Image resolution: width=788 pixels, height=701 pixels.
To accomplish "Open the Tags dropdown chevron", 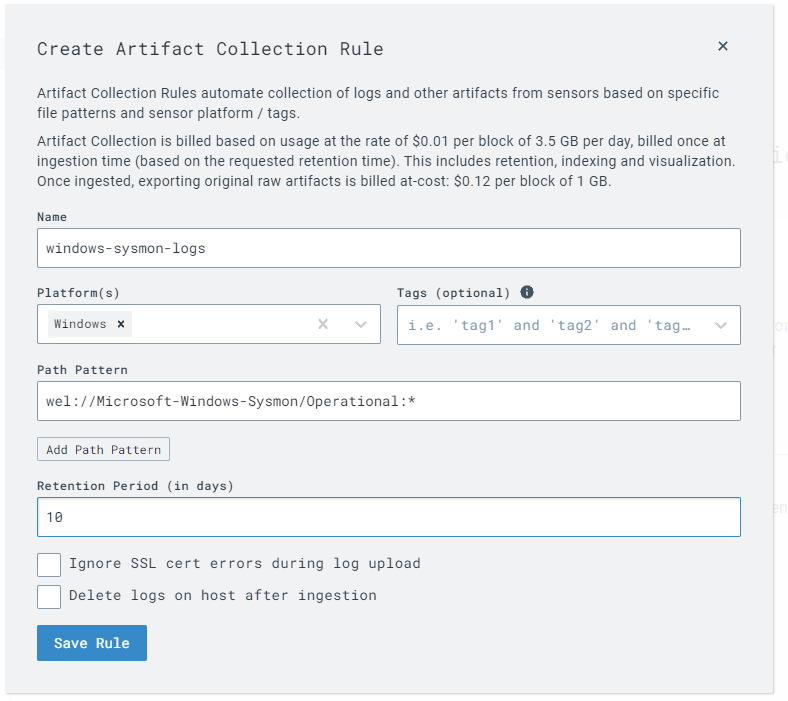I will click(721, 326).
